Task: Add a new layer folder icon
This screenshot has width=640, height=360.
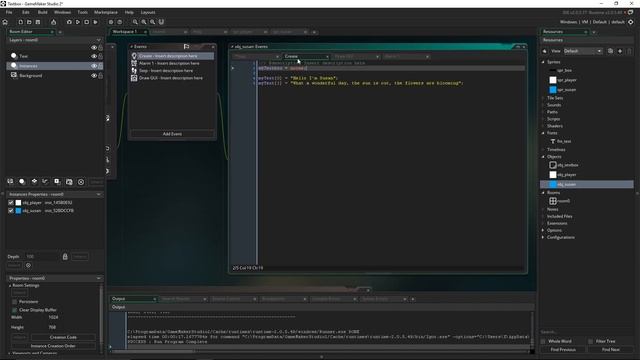Action: point(69,182)
